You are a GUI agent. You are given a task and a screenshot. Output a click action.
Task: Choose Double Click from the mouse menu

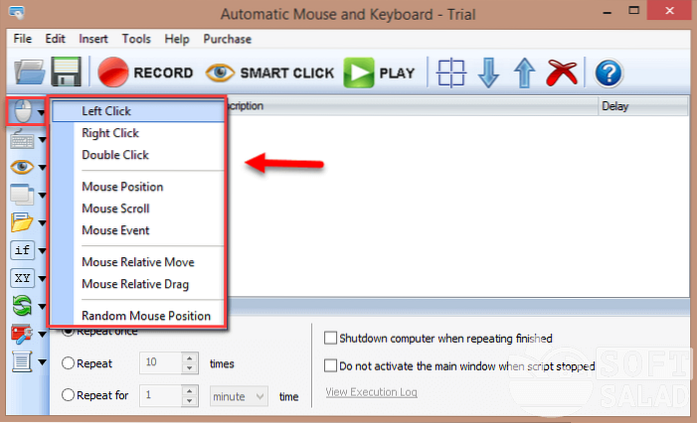pyautogui.click(x=115, y=155)
